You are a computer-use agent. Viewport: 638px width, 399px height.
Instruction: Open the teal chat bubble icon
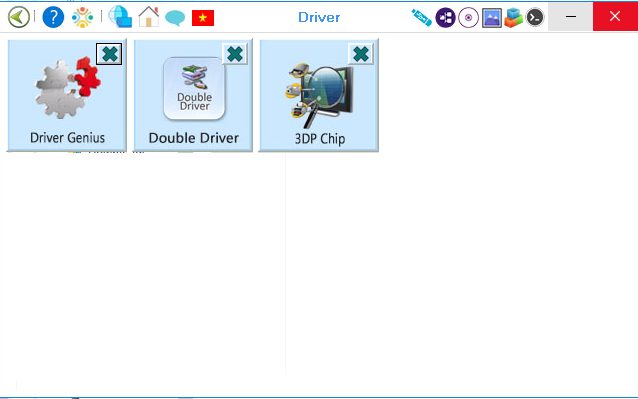tap(175, 18)
